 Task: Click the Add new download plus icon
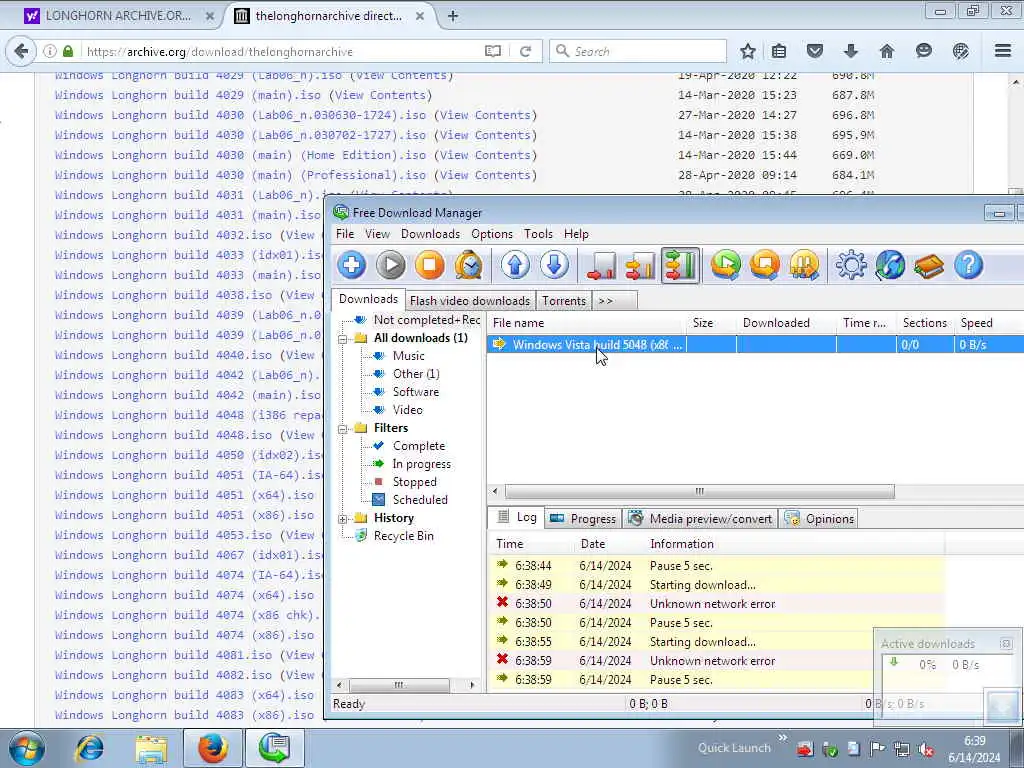[x=351, y=266]
